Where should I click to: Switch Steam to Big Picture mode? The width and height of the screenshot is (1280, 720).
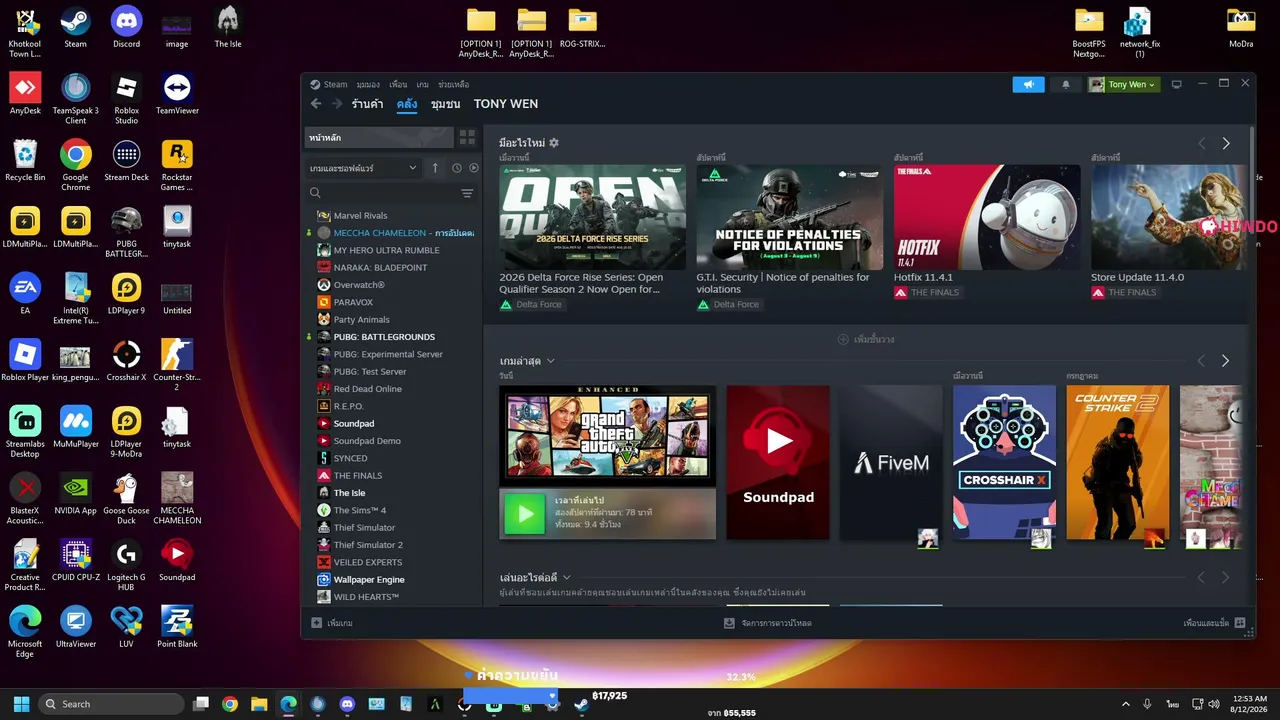tap(1177, 84)
